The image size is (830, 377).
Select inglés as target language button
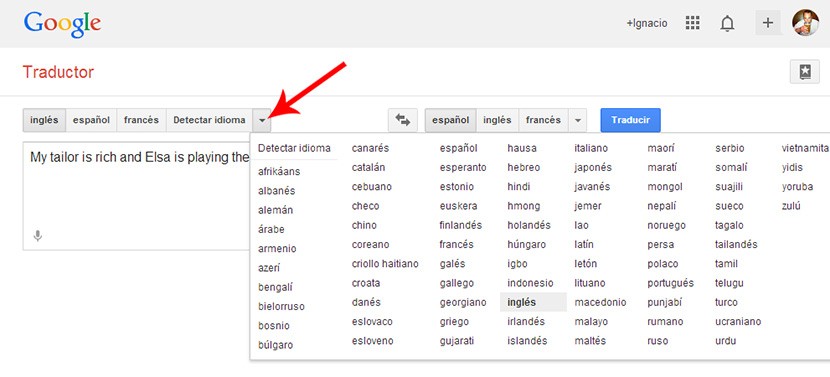497,120
